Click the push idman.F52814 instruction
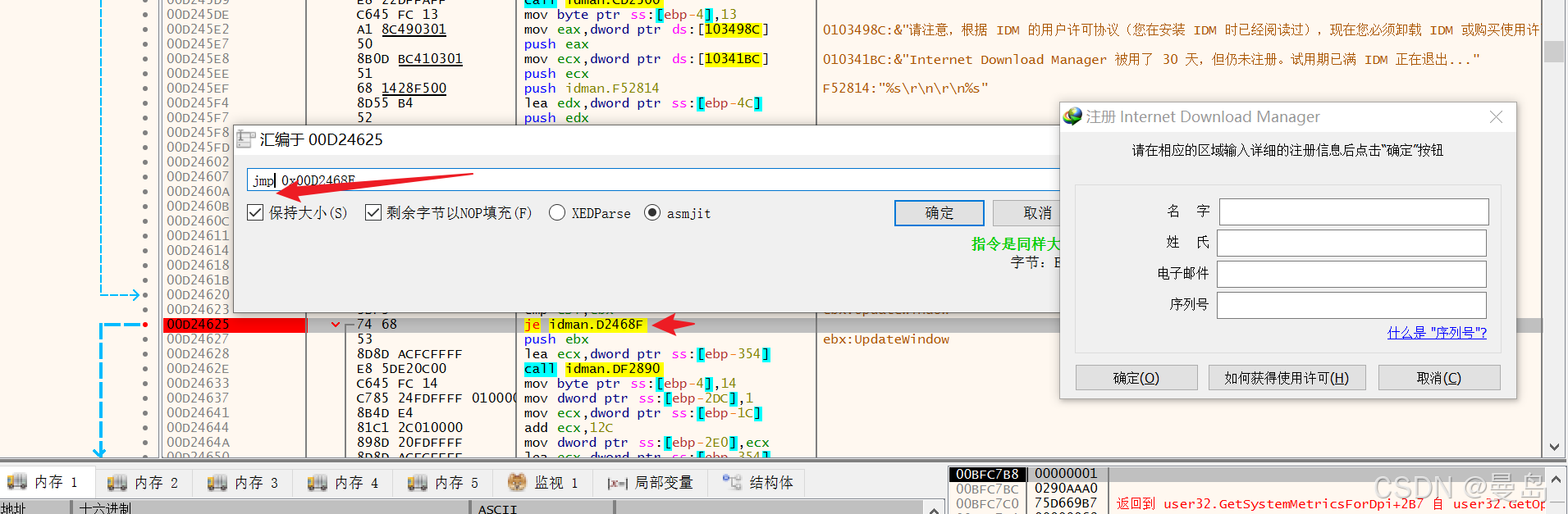The height and width of the screenshot is (514, 1568). (x=592, y=89)
